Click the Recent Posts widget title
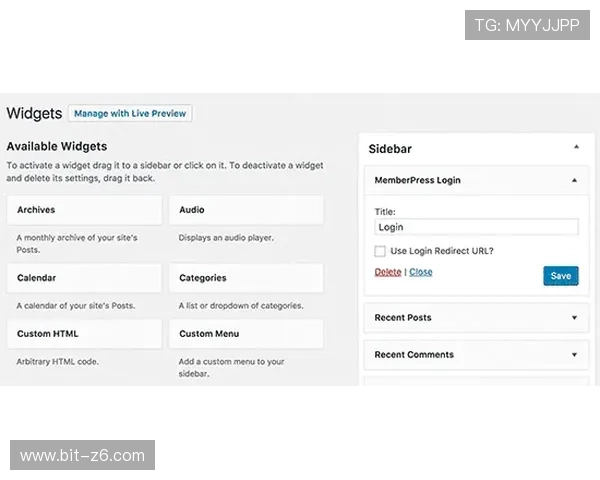600x480 pixels. pyautogui.click(x=403, y=318)
